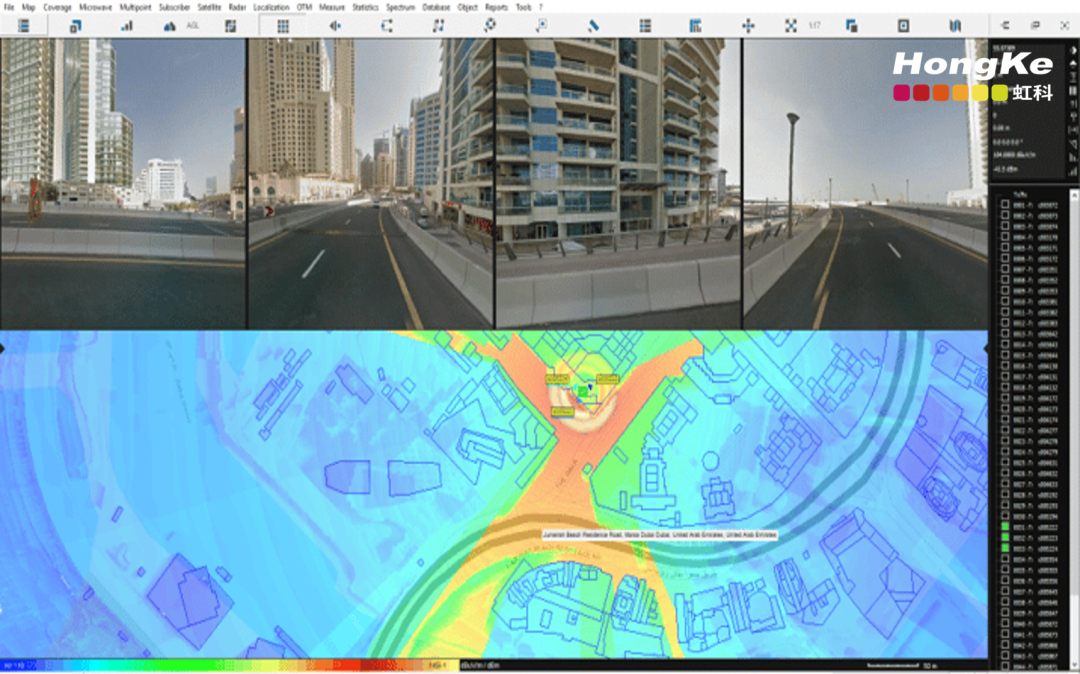The width and height of the screenshot is (1080, 674).
Task: Open the Object menu
Action: point(468,7)
